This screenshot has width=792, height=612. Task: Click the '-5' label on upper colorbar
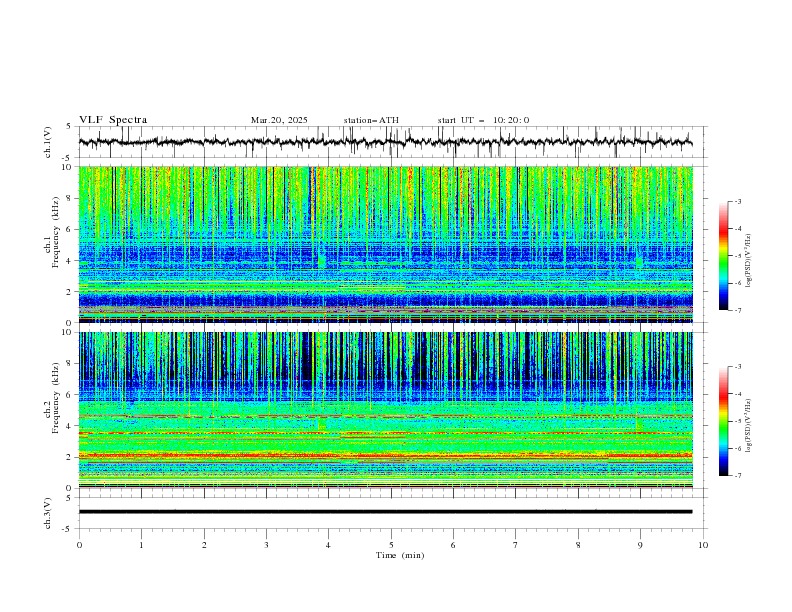(x=737, y=256)
